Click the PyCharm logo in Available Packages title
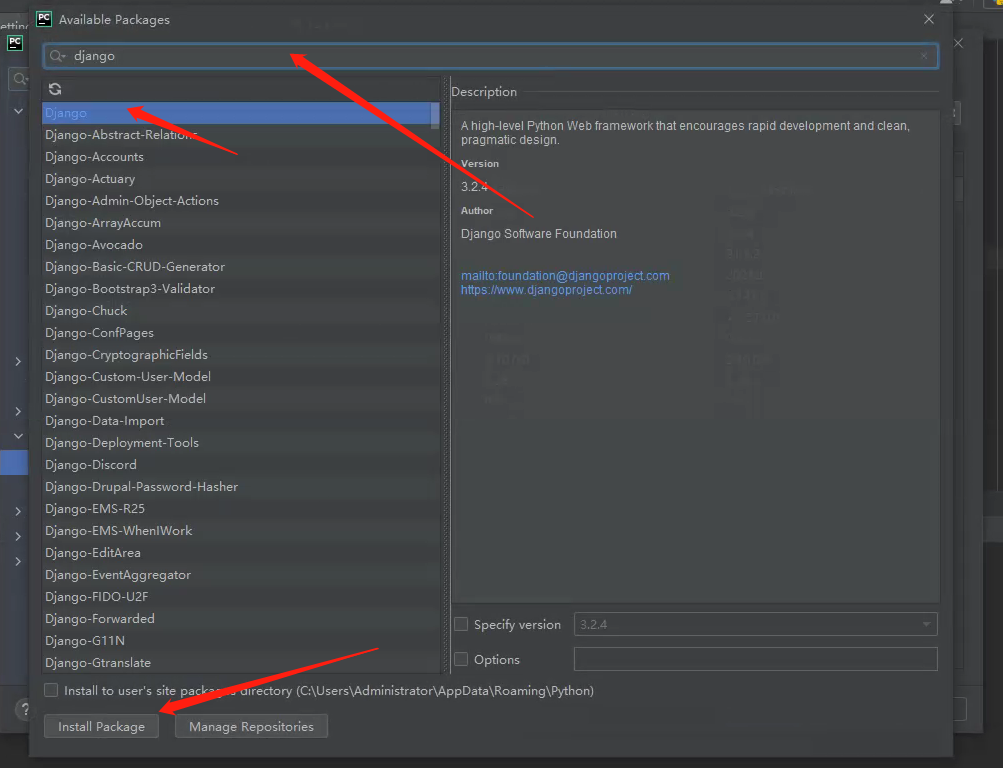This screenshot has width=1003, height=768. tap(44, 19)
